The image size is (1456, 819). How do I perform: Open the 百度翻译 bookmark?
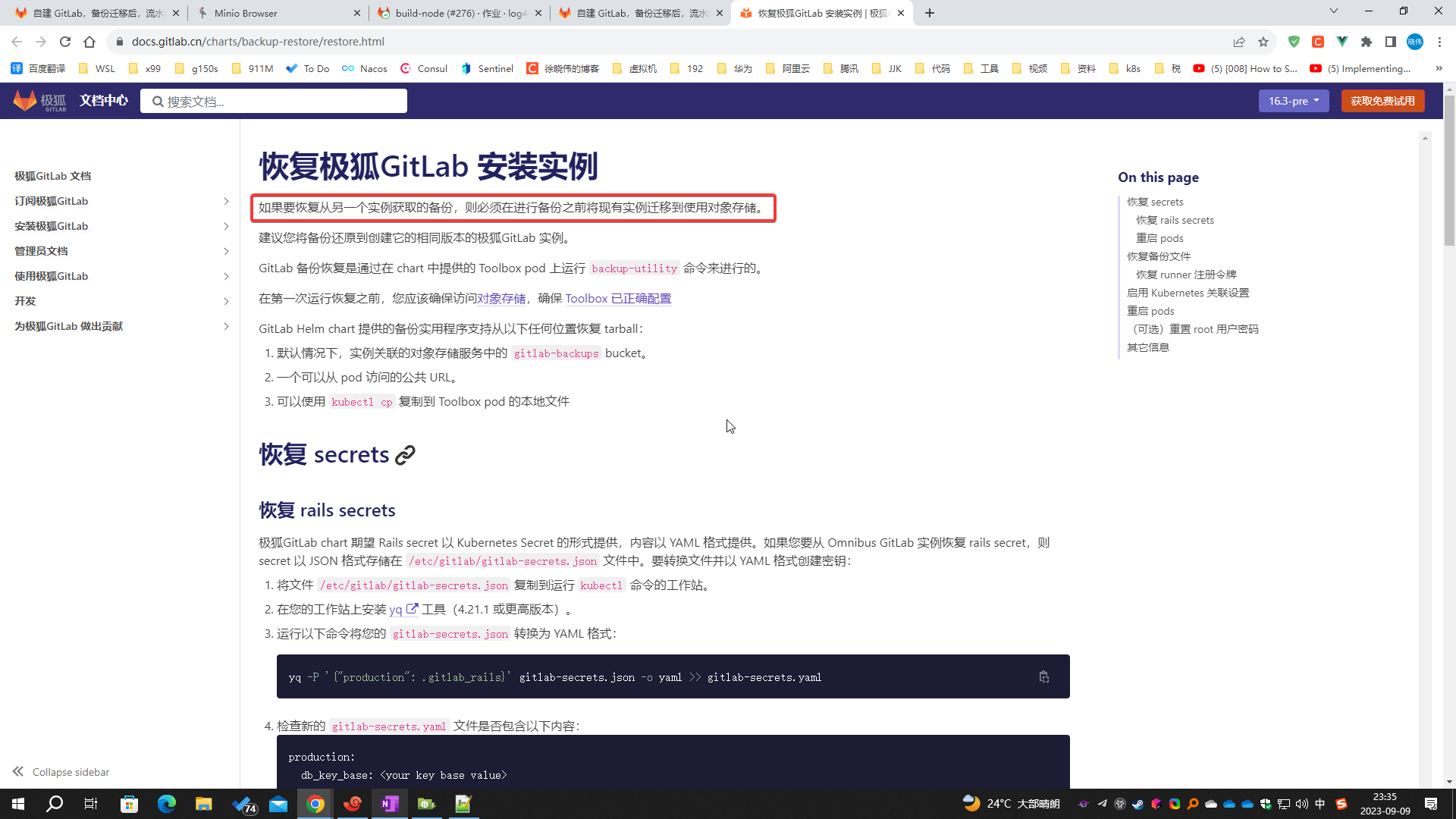click(38, 68)
